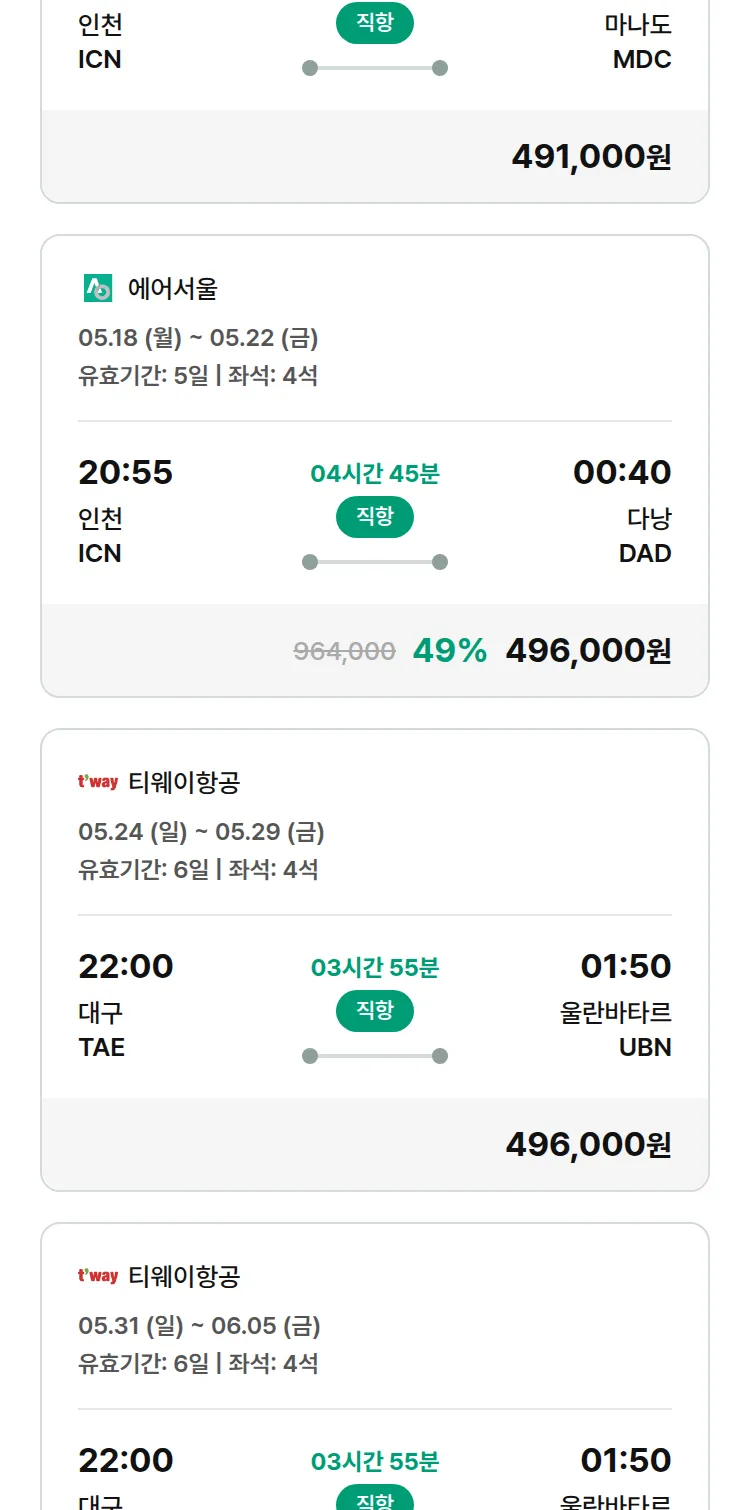750x1510 pixels.
Task: Select the discounted 496,000원 Da Nang fare
Action: pyautogui.click(x=588, y=650)
